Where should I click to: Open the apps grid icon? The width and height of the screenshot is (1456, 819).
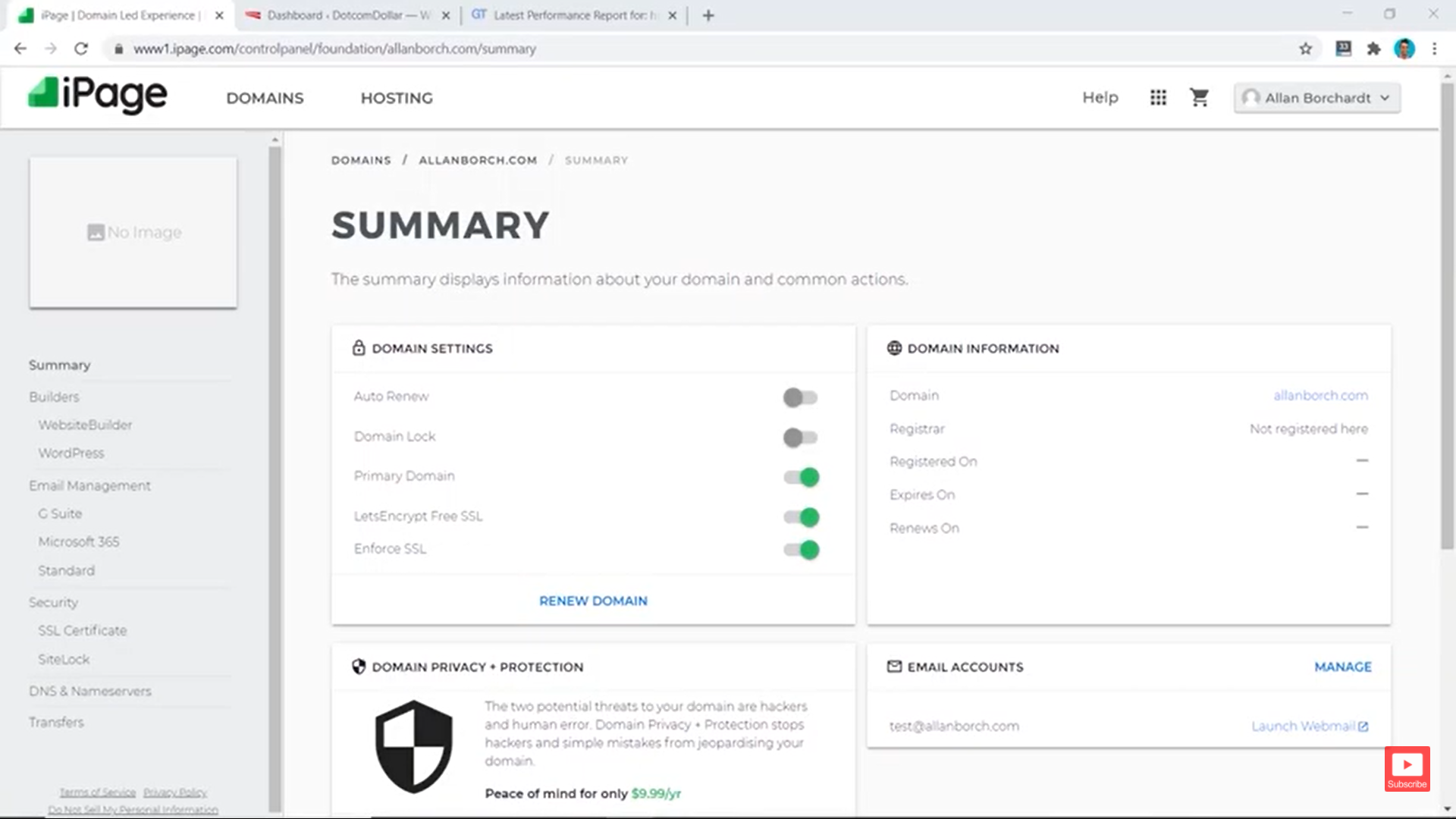[1158, 98]
